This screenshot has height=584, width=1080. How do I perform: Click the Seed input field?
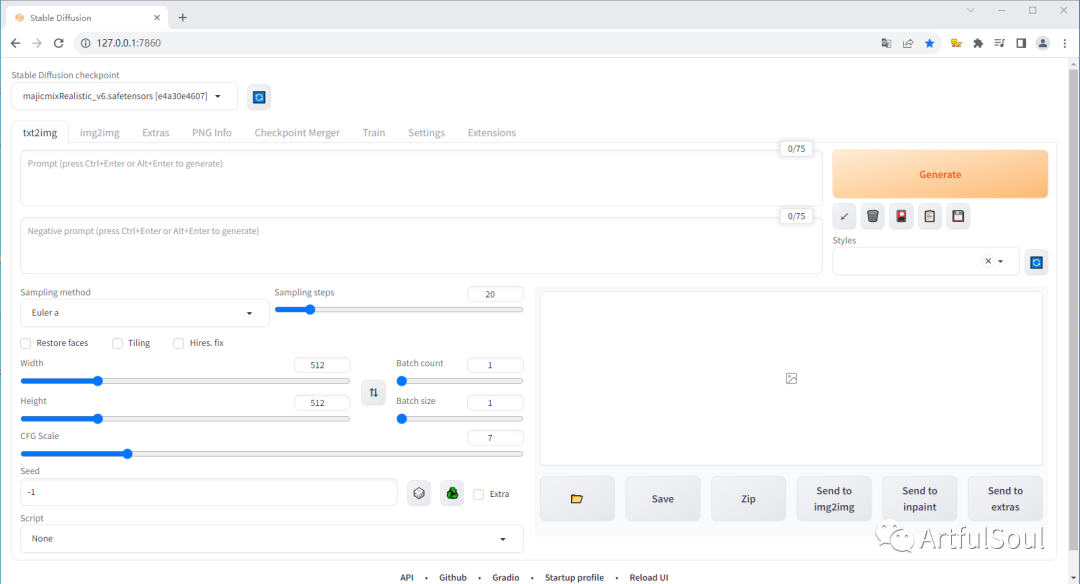tap(209, 492)
